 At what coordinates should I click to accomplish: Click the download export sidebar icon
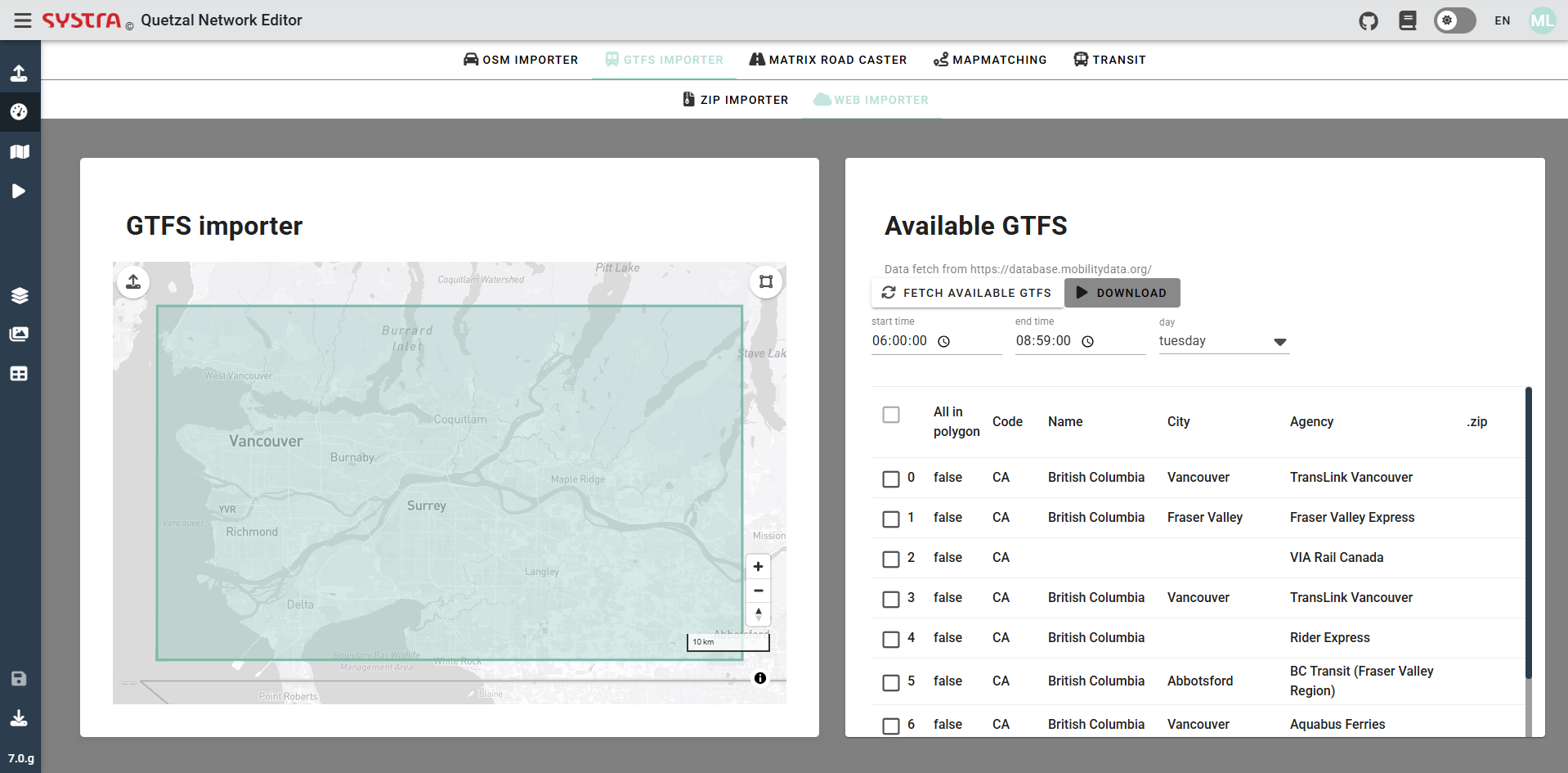[x=19, y=718]
